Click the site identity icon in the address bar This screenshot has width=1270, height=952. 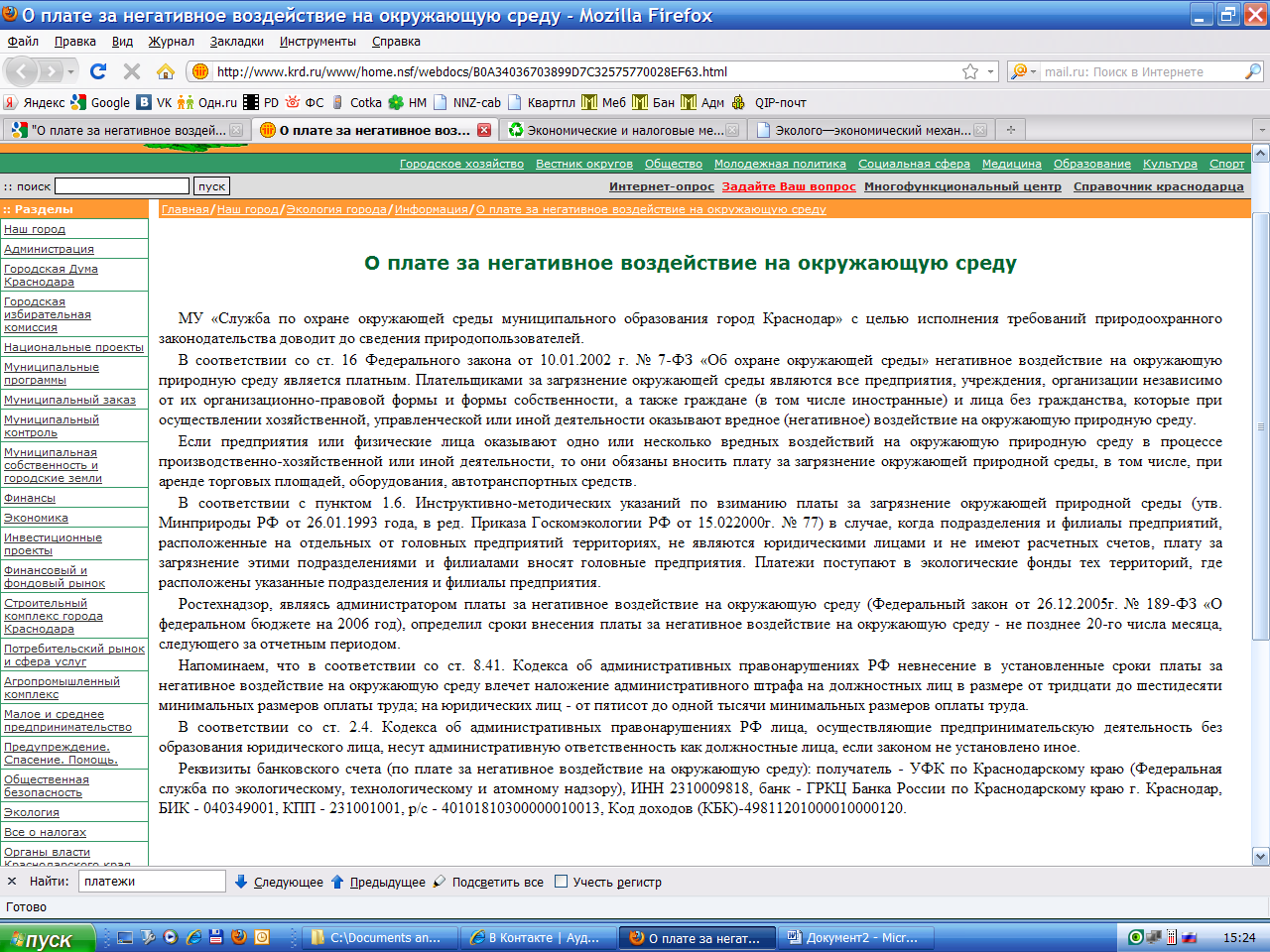coord(199,71)
